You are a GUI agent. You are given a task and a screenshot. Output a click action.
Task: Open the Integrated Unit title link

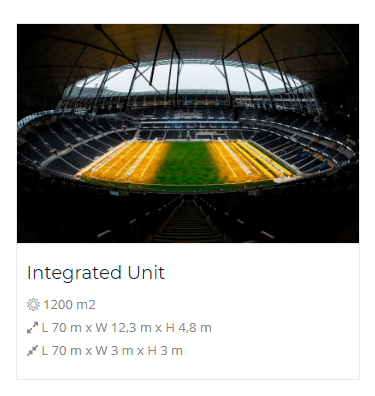(96, 273)
